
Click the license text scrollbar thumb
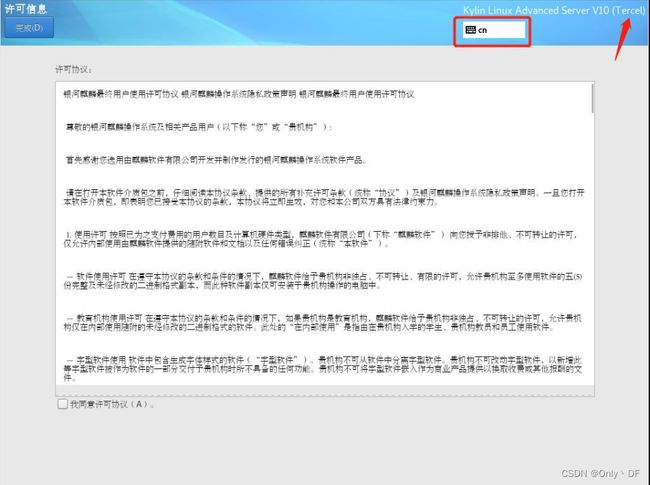click(x=592, y=99)
